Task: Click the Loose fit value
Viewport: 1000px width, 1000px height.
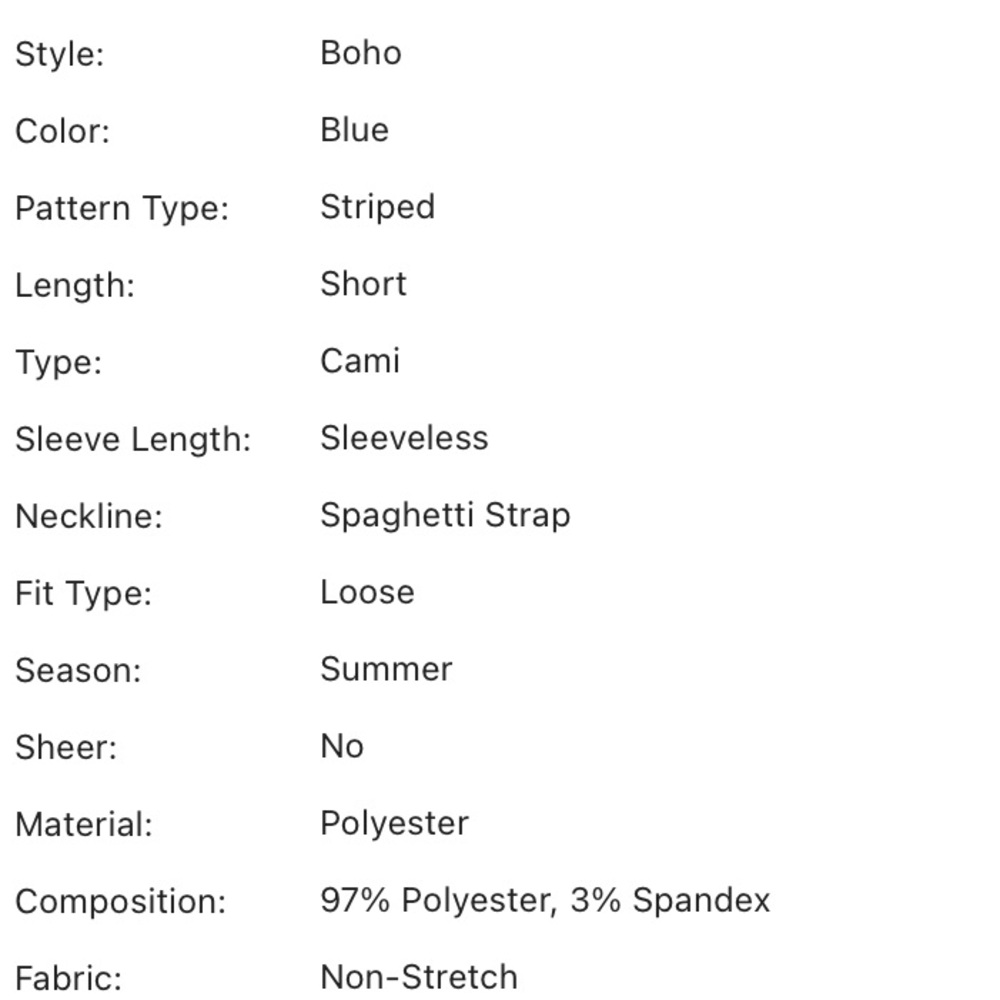Action: [367, 592]
